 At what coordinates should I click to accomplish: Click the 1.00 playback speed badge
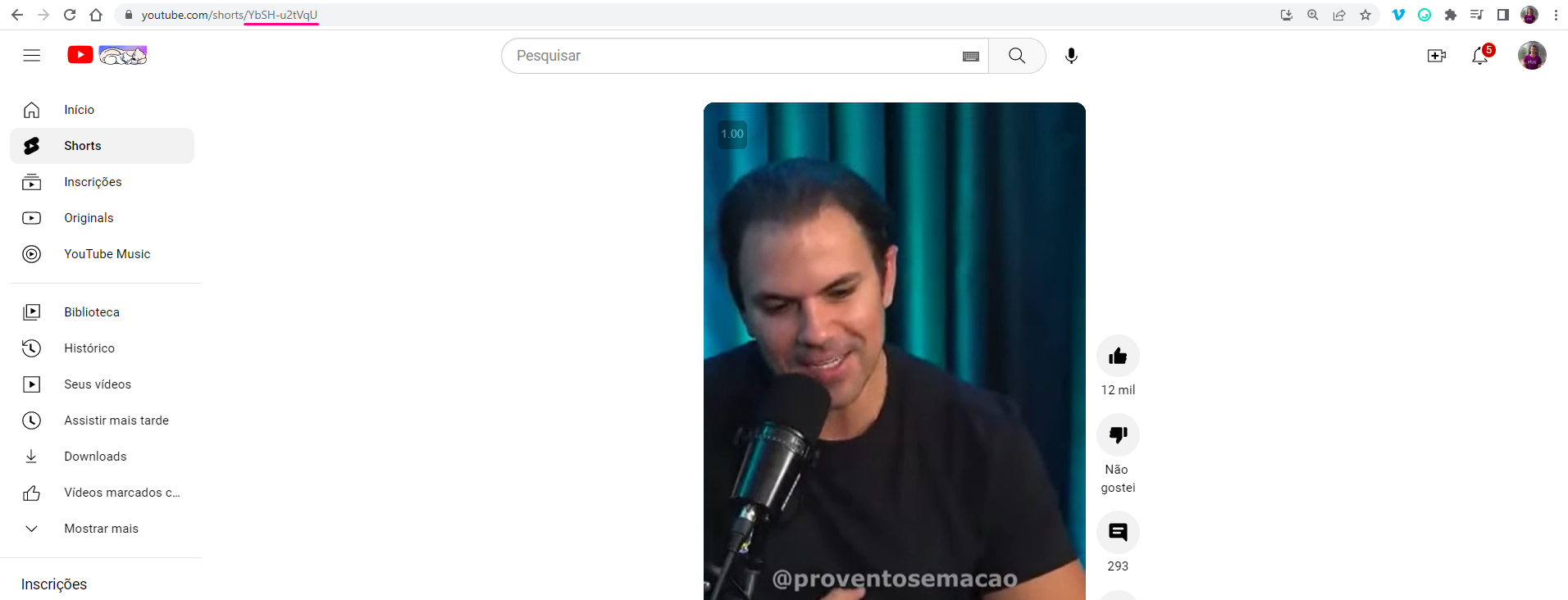tap(732, 134)
